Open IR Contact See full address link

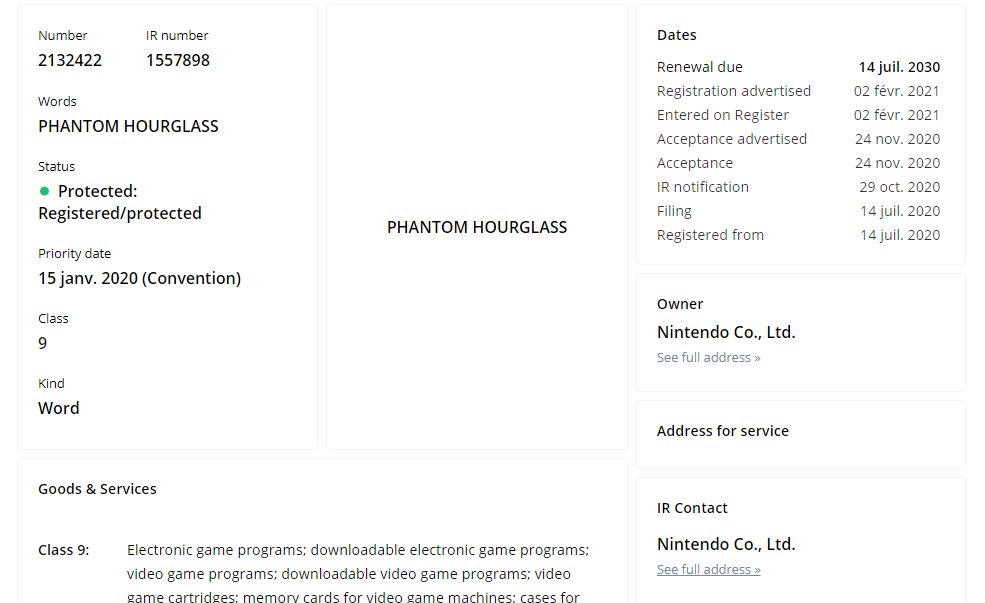(709, 570)
